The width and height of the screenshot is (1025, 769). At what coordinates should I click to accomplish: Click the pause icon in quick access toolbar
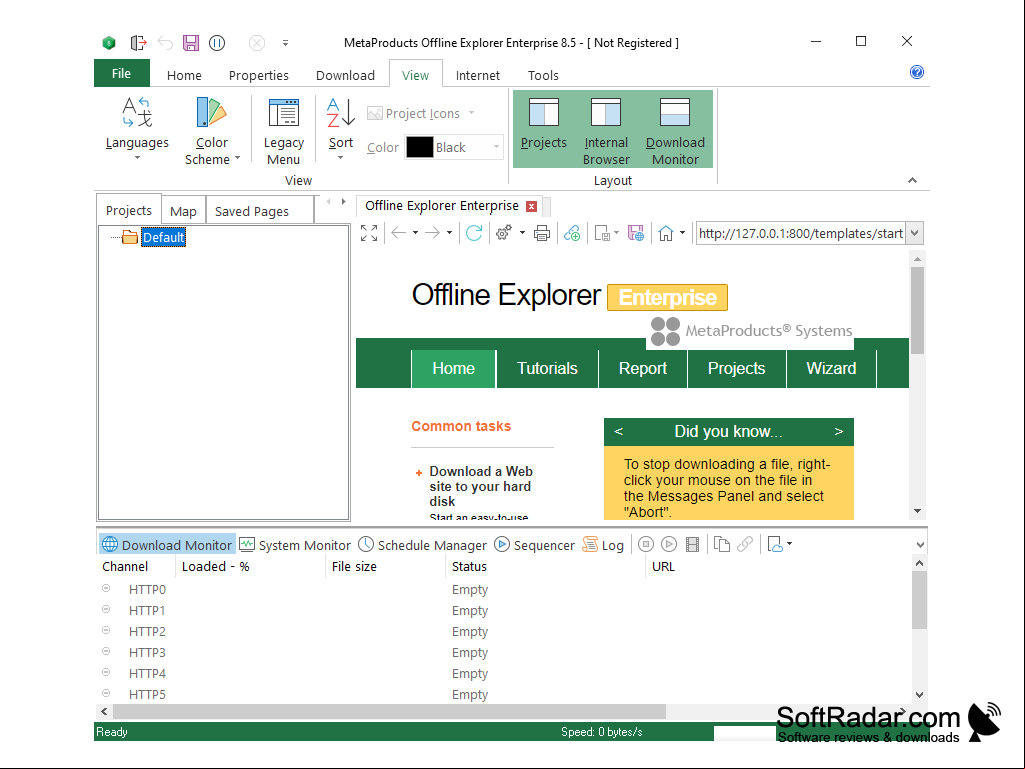[217, 43]
